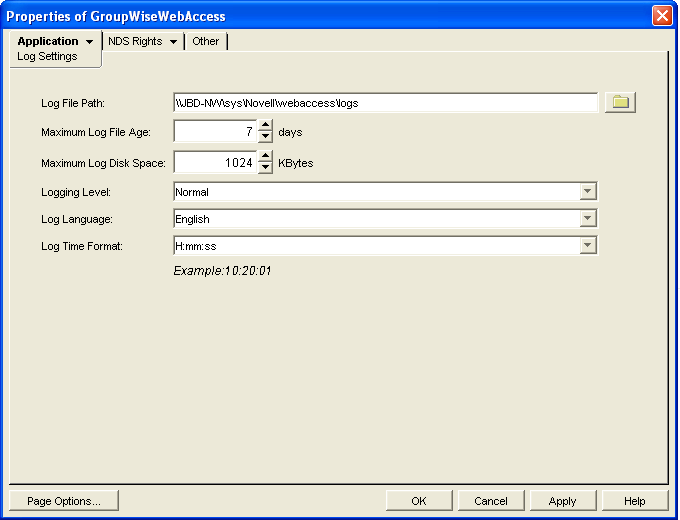Browse for log file path folder
The width and height of the screenshot is (680, 520).
620,102
